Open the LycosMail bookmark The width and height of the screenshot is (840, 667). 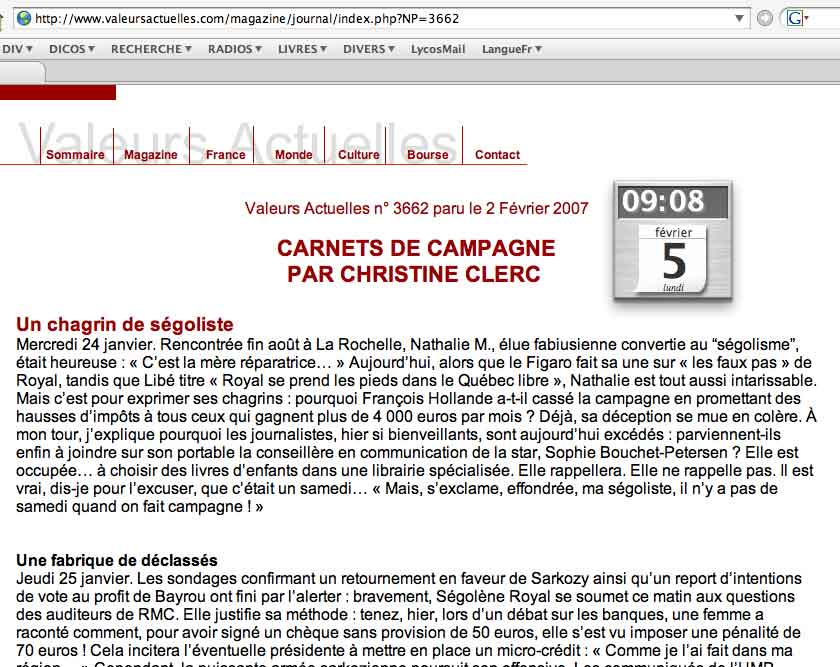coord(438,49)
